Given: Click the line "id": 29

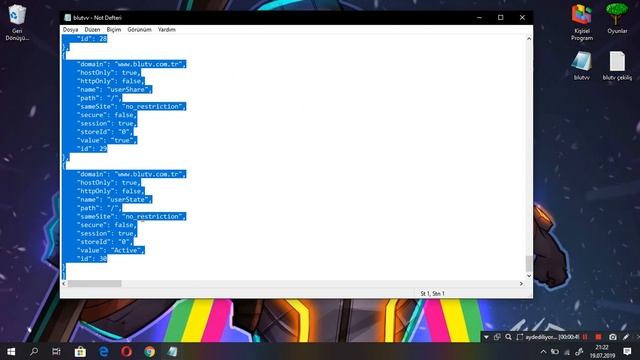Looking at the screenshot, I should (91, 149).
